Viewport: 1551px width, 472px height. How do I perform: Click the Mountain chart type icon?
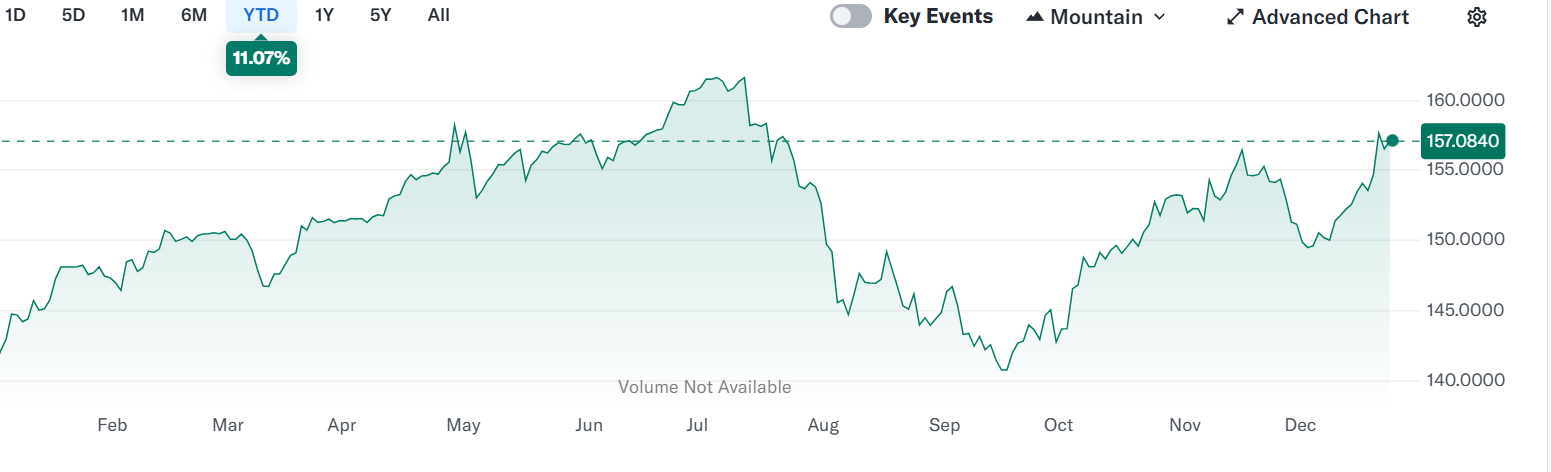click(x=1035, y=17)
